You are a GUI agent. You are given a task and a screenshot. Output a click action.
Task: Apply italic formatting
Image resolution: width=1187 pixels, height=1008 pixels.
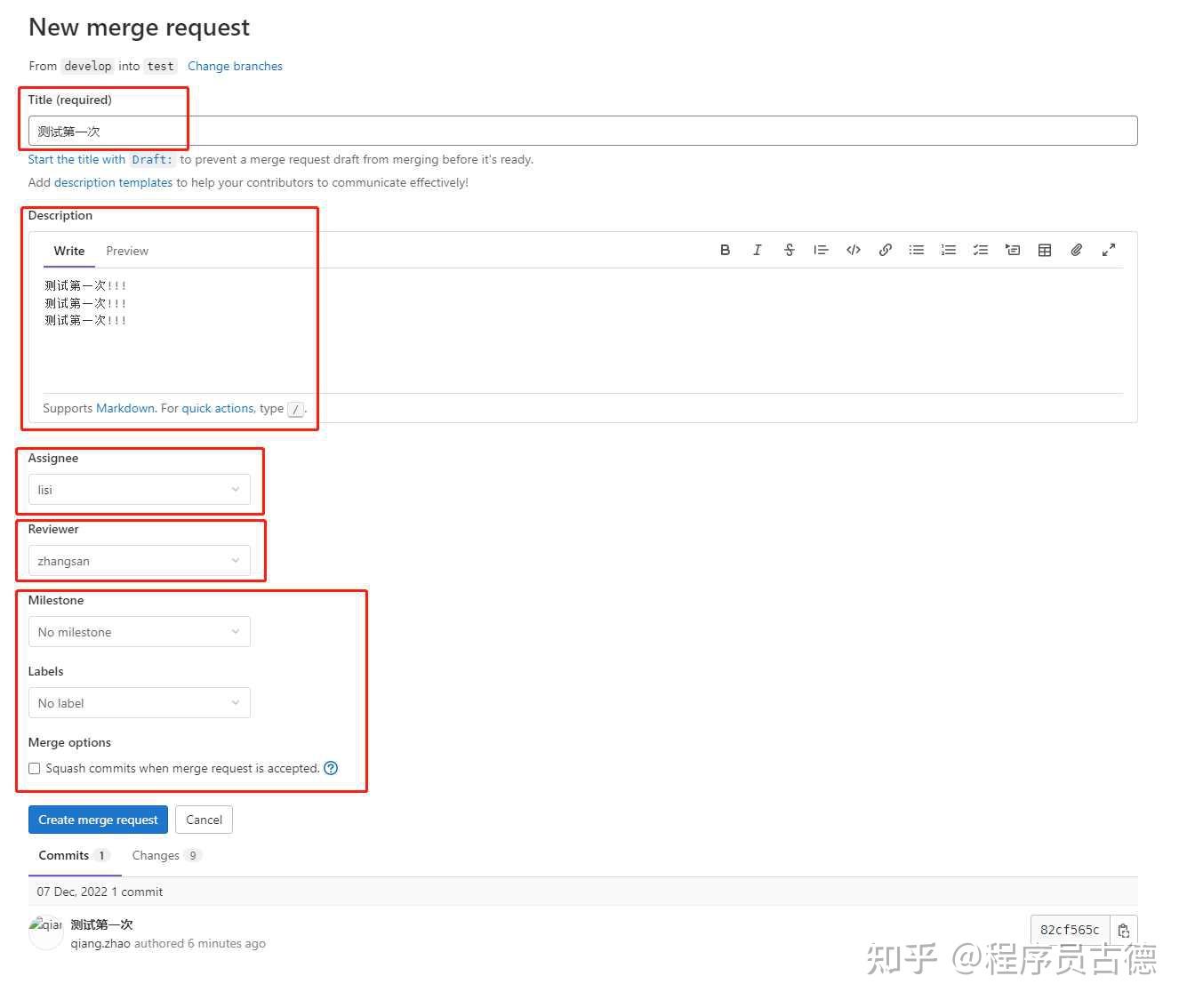(x=757, y=250)
